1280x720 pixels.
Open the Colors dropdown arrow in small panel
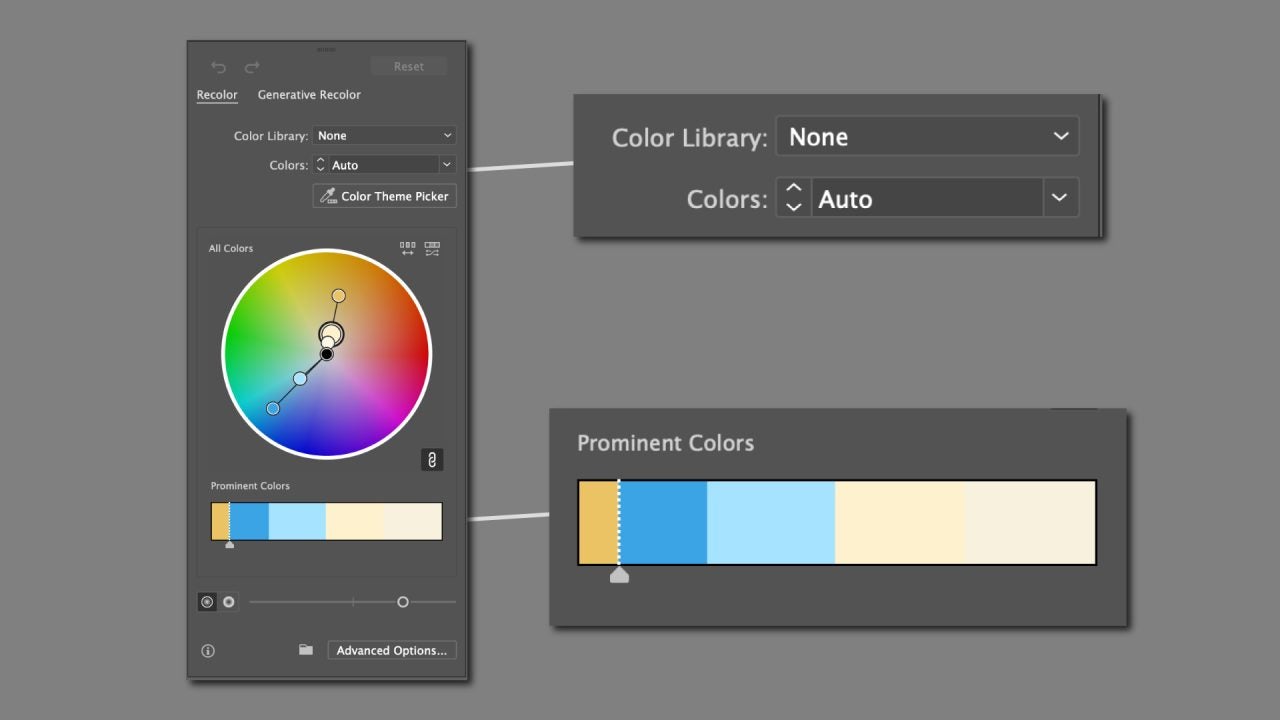447,165
